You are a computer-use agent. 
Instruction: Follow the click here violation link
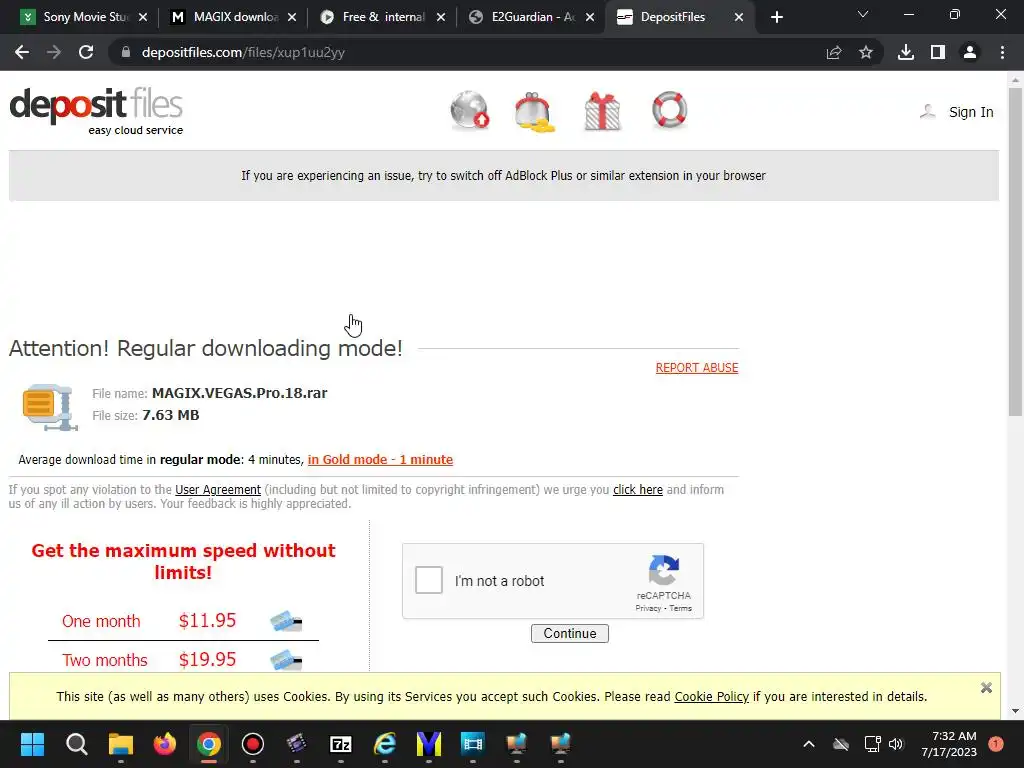click(637, 489)
